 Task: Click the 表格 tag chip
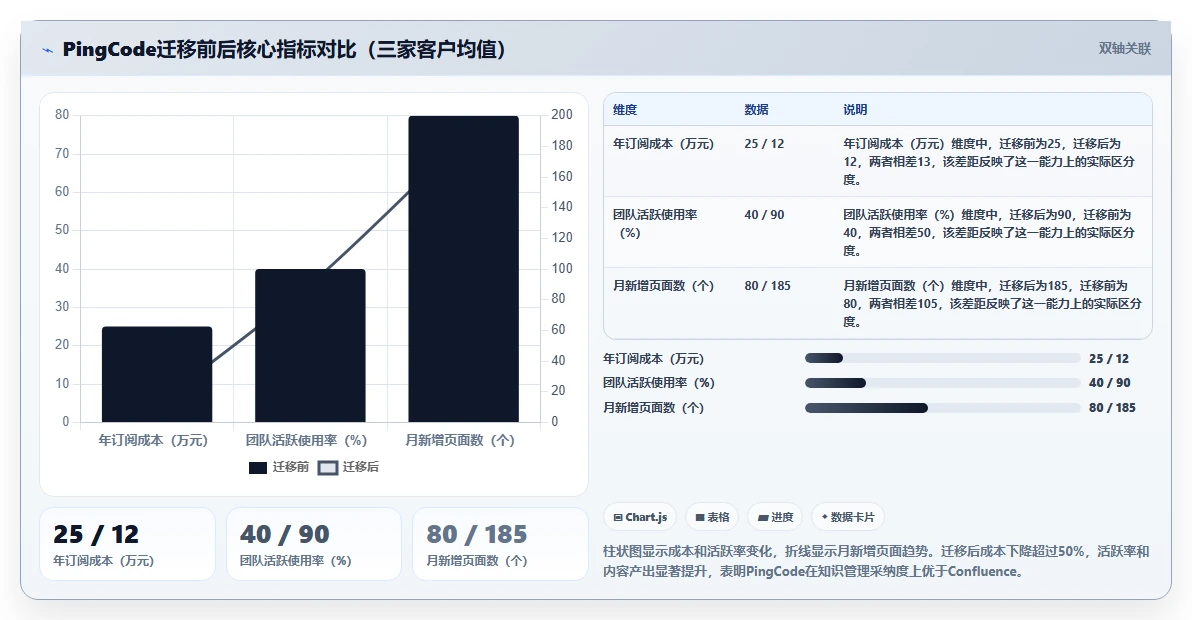point(712,517)
